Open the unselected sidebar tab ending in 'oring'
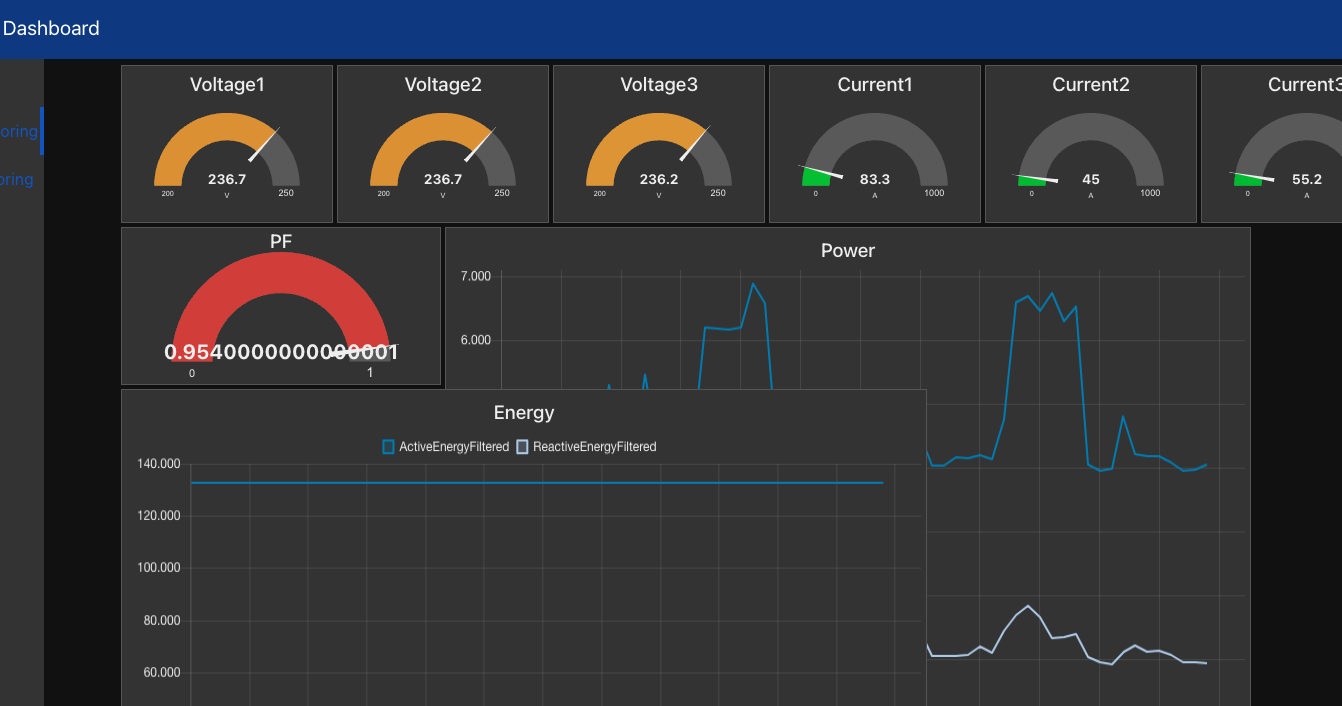 (x=17, y=180)
